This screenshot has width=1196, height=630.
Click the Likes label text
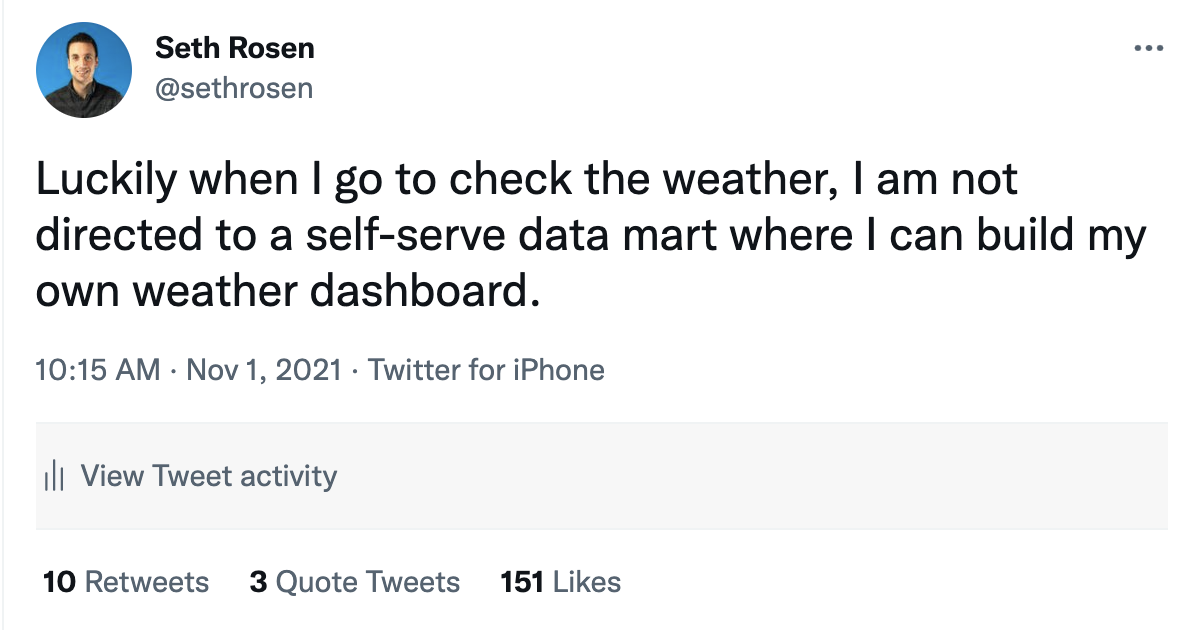(x=585, y=581)
